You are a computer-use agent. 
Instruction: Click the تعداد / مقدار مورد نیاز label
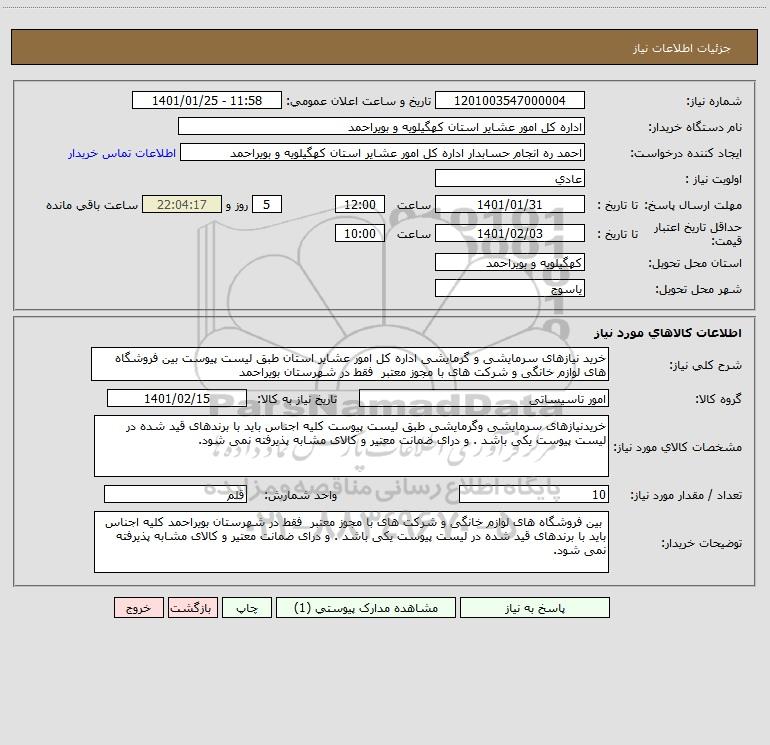click(686, 495)
